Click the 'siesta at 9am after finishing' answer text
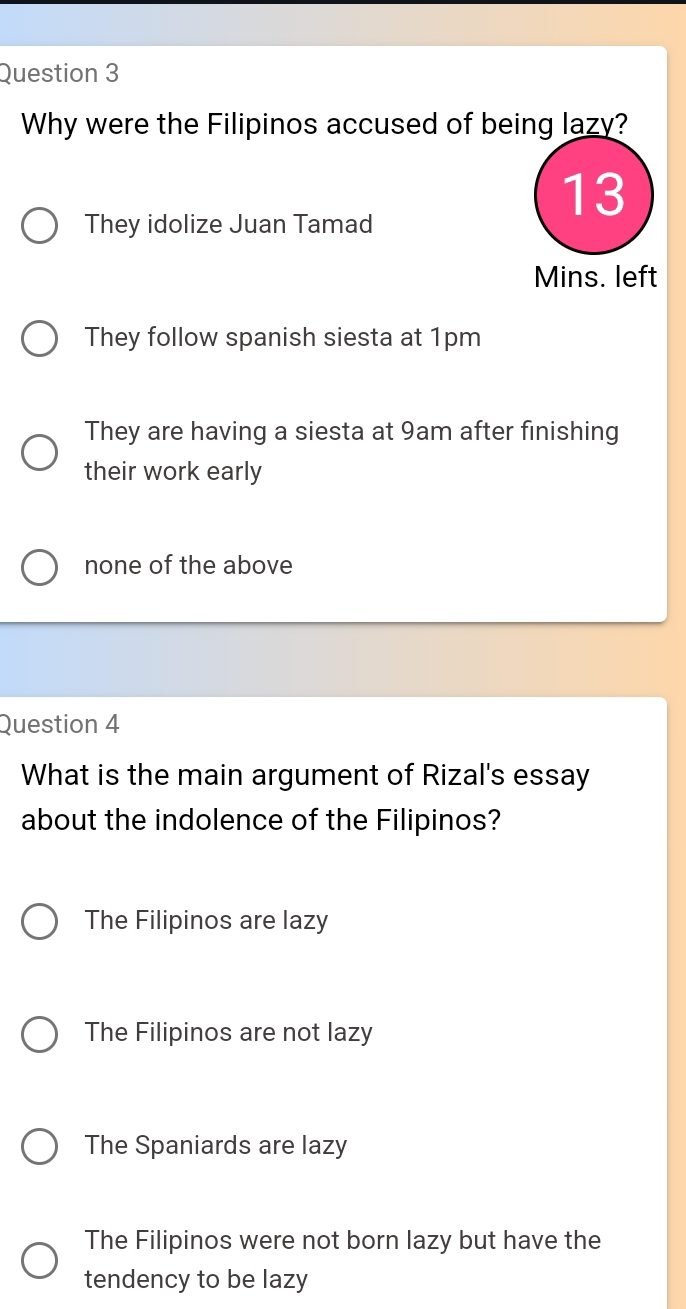 351,432
